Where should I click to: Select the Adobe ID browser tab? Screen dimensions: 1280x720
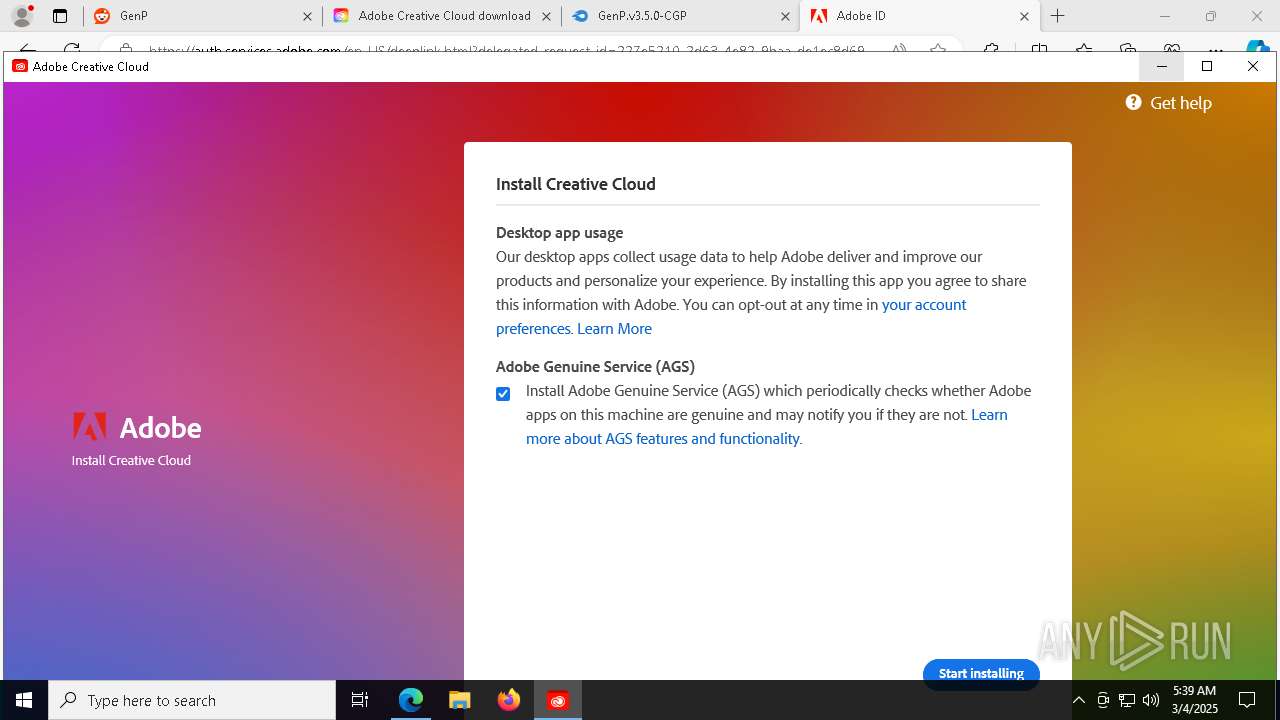pos(918,16)
